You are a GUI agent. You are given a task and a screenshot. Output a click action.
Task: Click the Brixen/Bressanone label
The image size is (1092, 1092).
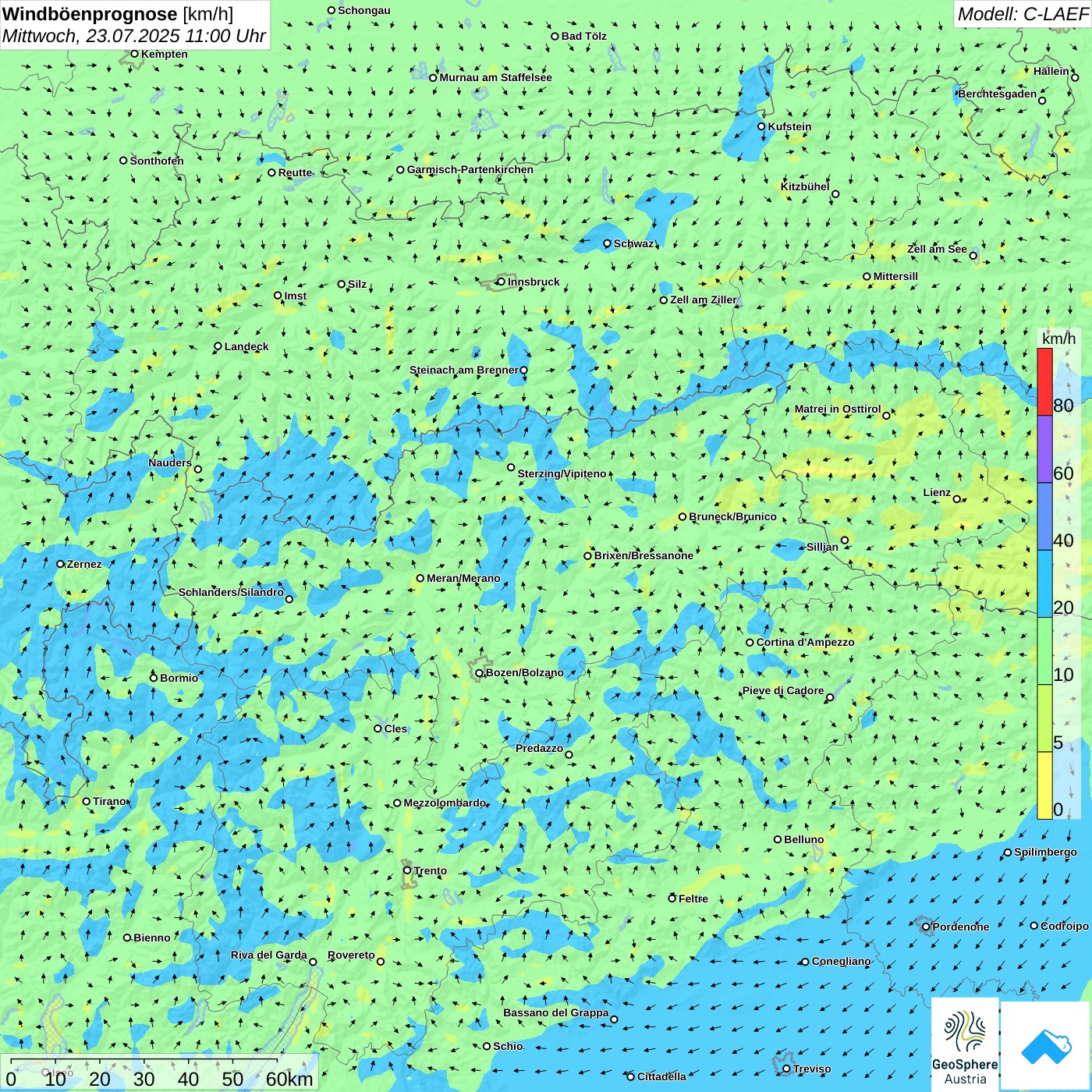click(x=643, y=555)
